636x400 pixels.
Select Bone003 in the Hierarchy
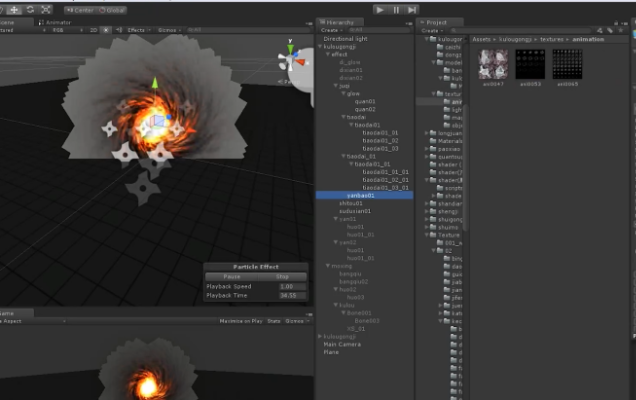367,321
